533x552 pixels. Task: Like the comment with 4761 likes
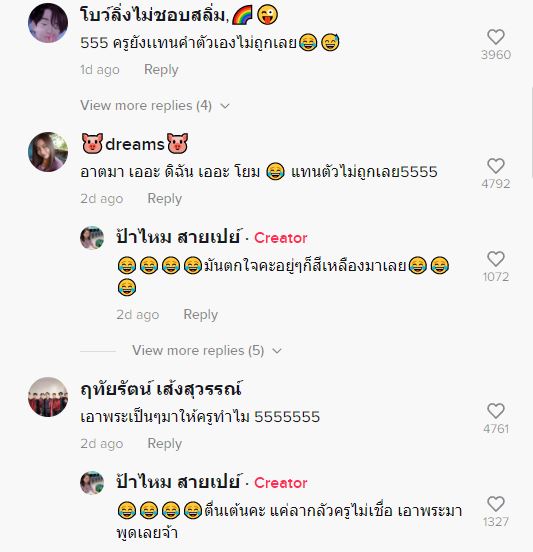[496, 411]
